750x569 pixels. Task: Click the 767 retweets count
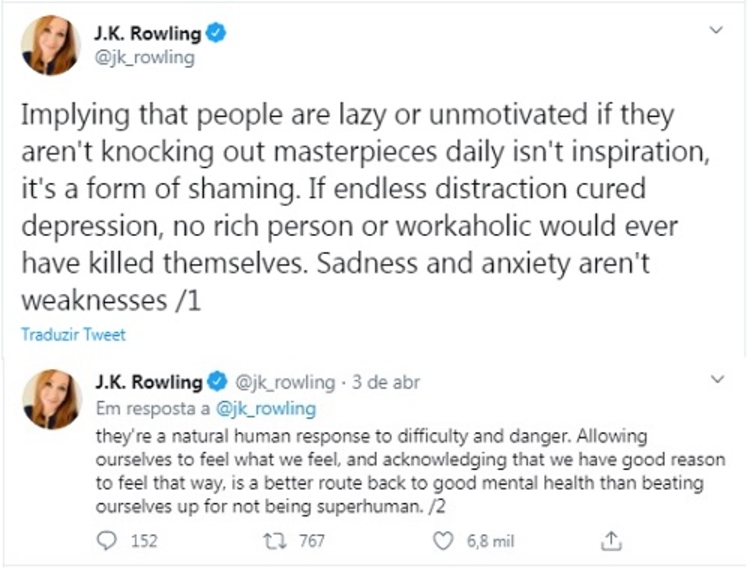point(313,541)
